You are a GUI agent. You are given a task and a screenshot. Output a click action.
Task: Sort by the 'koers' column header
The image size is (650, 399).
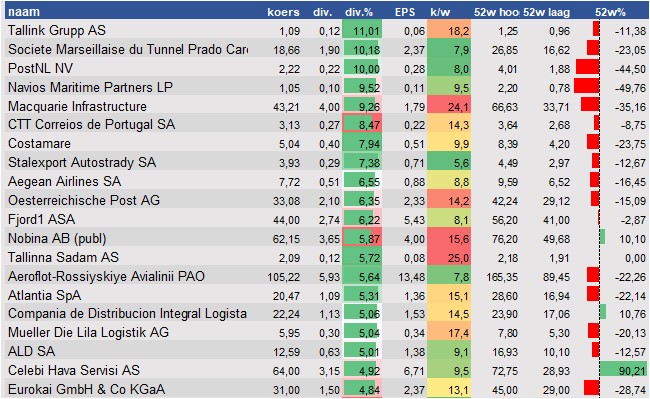[x=283, y=12]
